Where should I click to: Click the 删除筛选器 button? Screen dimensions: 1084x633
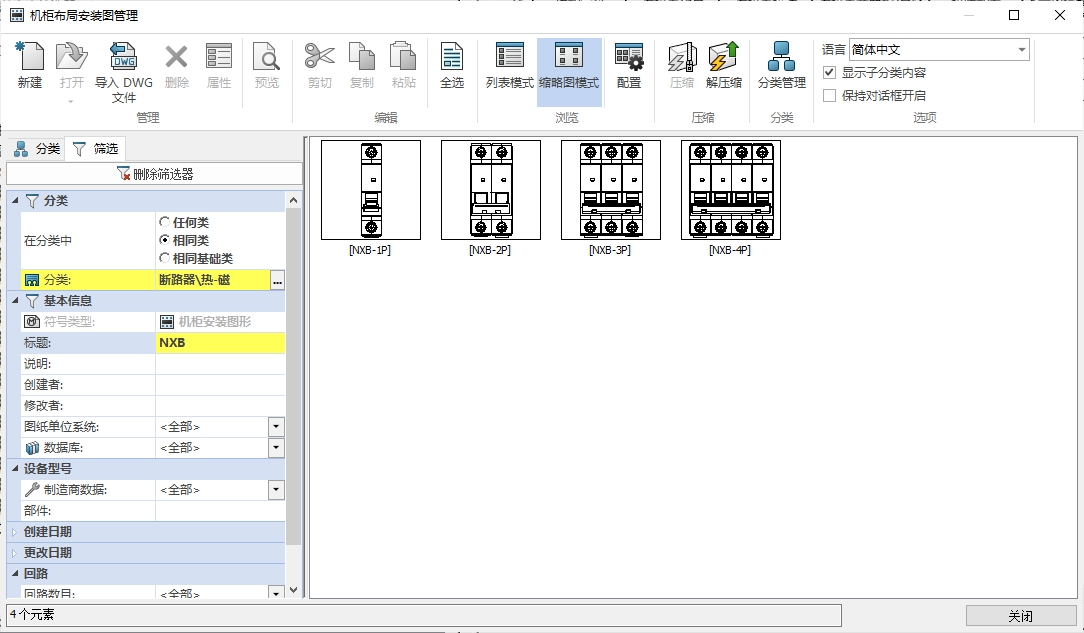154,174
